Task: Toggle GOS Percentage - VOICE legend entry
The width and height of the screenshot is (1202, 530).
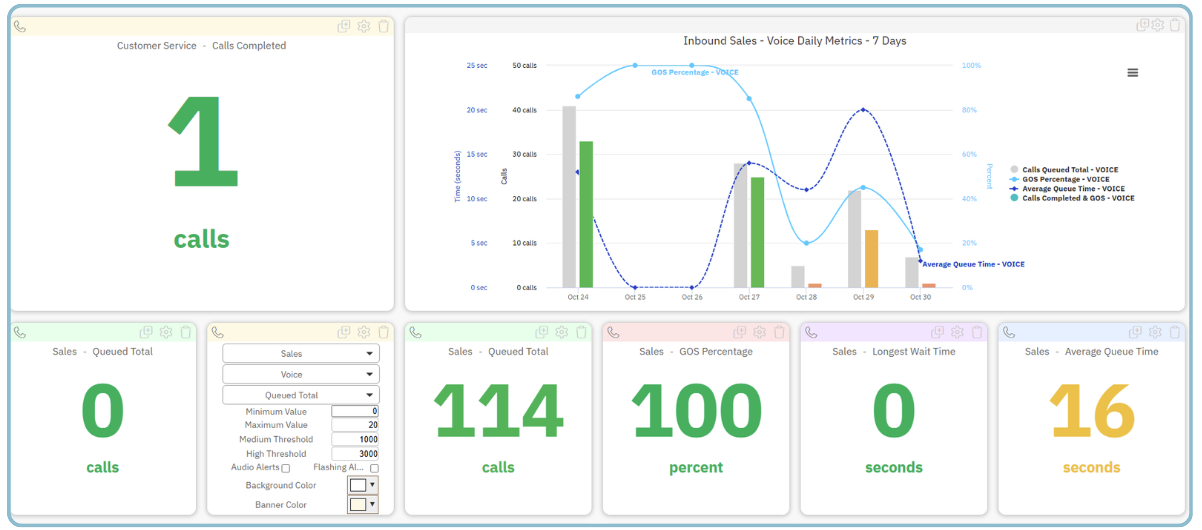Action: click(x=1065, y=179)
